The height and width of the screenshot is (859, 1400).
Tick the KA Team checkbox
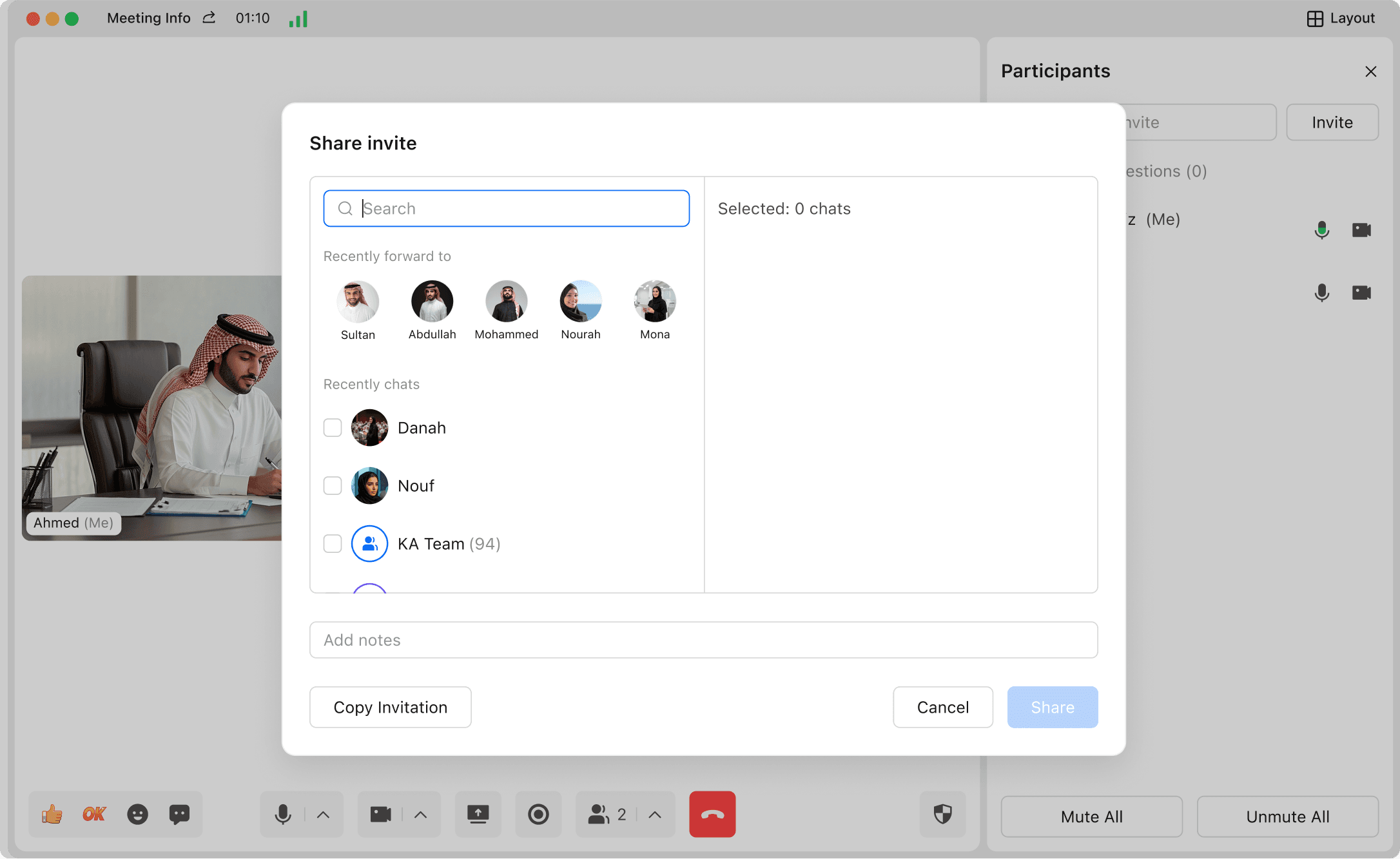[333, 544]
